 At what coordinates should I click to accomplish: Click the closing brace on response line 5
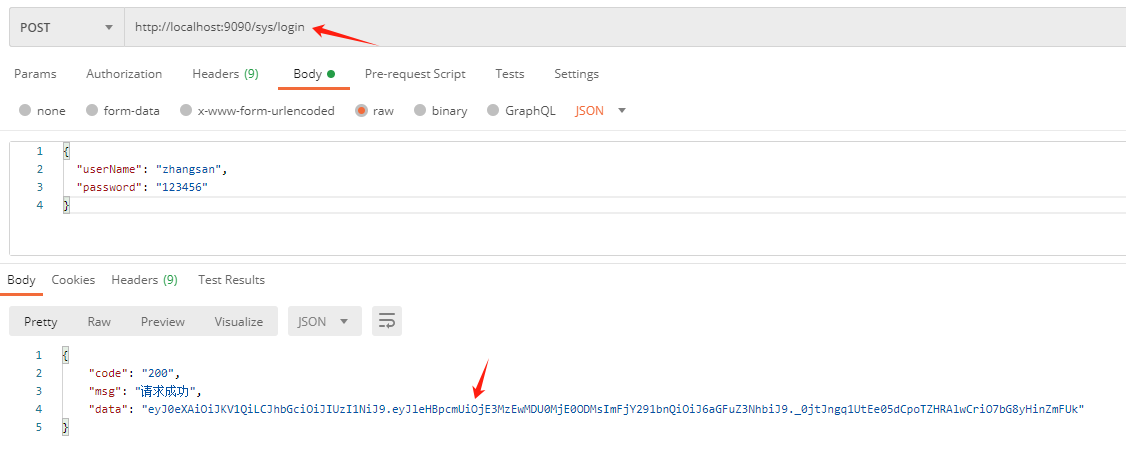click(x=66, y=427)
